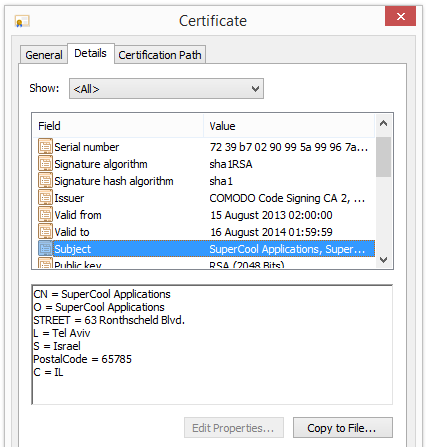Sort by the Field column header

[118, 126]
